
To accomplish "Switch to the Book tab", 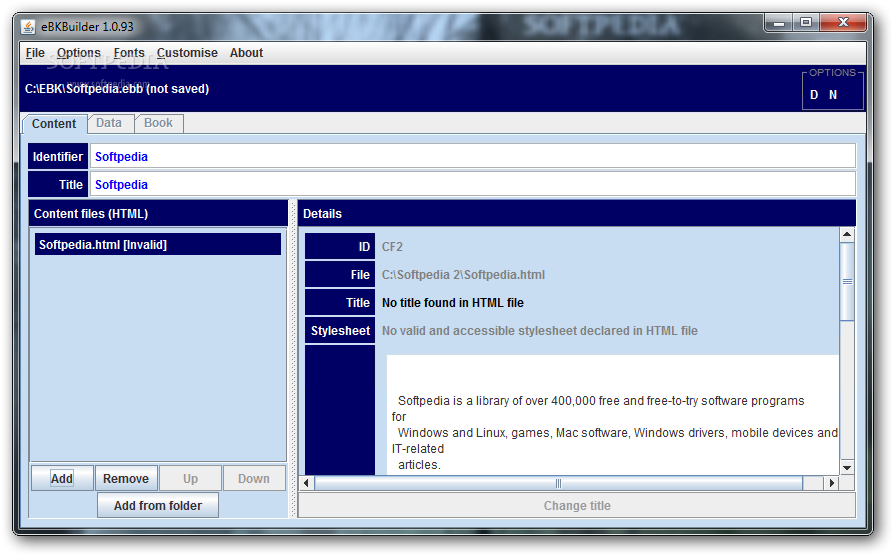I will pos(159,123).
